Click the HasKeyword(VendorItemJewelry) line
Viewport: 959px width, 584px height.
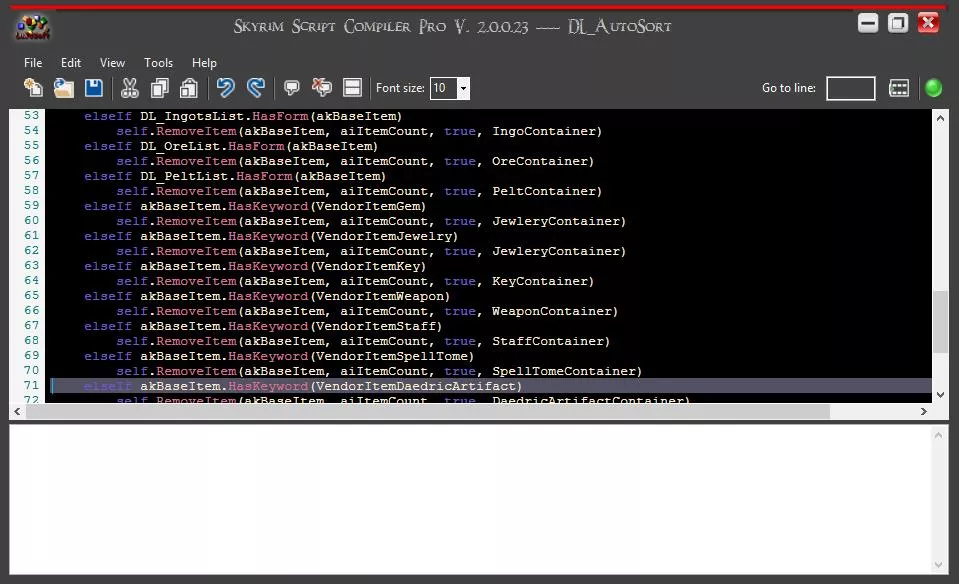click(271, 236)
